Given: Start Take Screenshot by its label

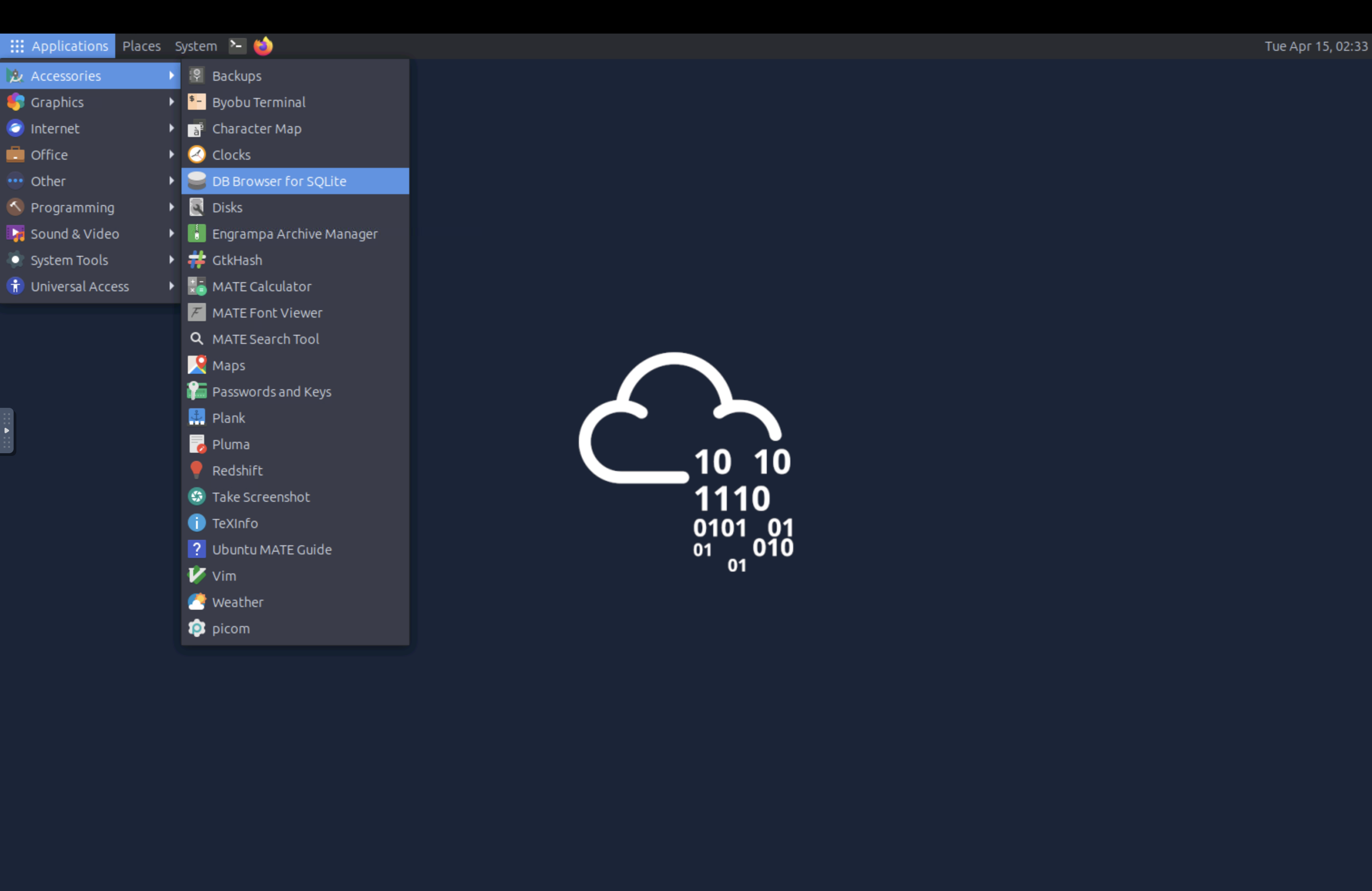Looking at the screenshot, I should (x=260, y=497).
